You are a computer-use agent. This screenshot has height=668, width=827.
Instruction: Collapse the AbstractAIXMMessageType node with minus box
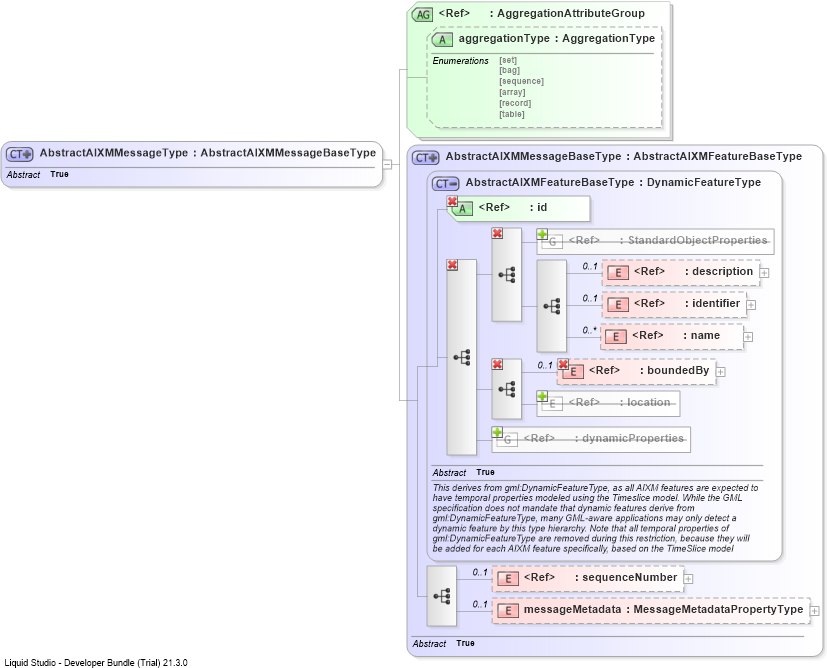point(387,164)
